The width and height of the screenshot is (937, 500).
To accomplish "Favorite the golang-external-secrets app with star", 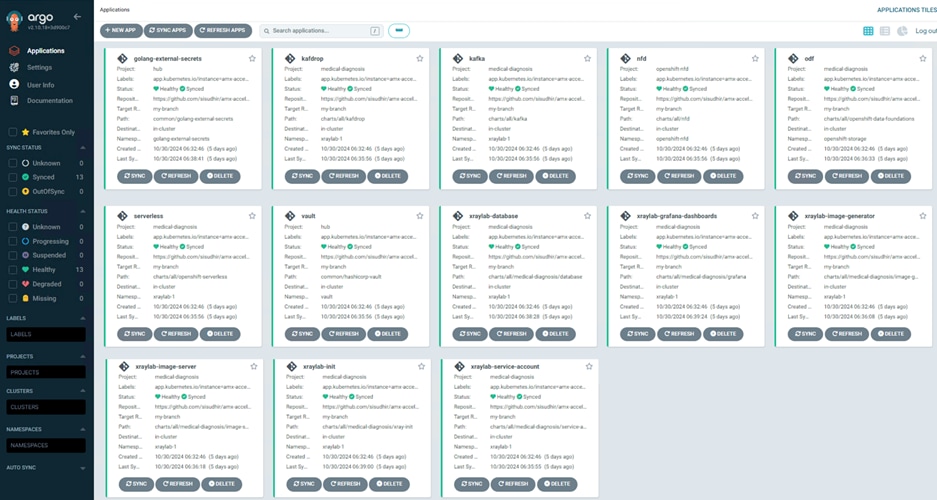I will click(252, 59).
